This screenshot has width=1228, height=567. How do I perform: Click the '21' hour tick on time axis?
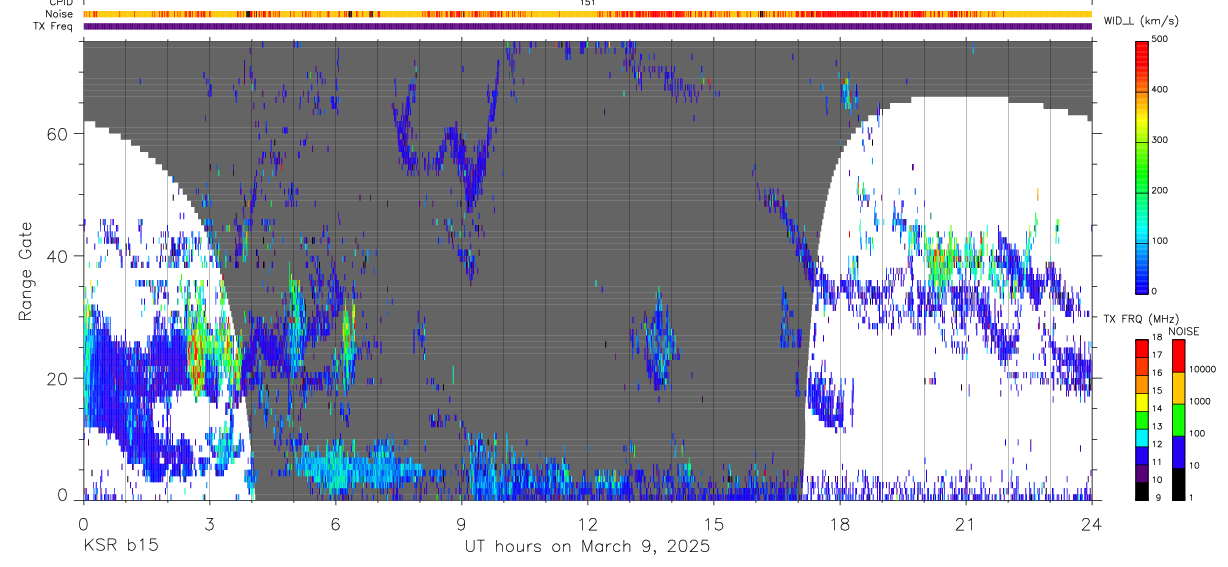[x=965, y=522]
